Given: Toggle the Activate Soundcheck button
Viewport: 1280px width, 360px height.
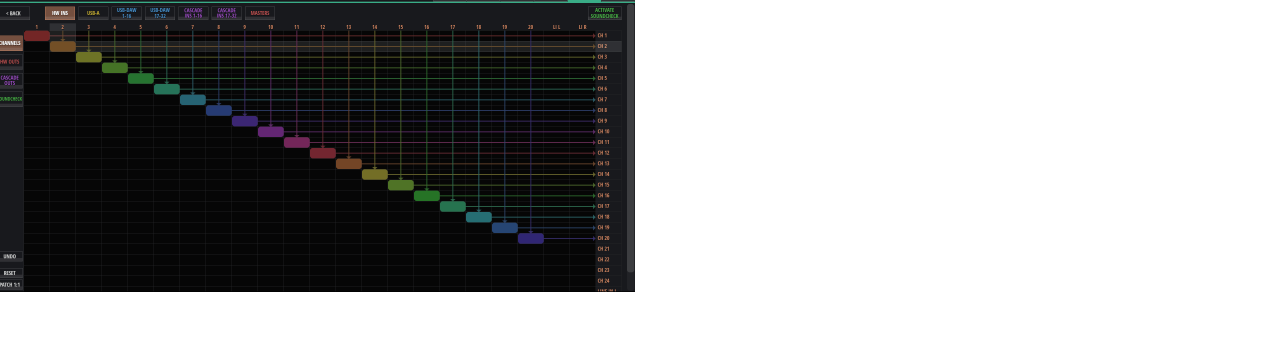Looking at the screenshot, I should [605, 13].
